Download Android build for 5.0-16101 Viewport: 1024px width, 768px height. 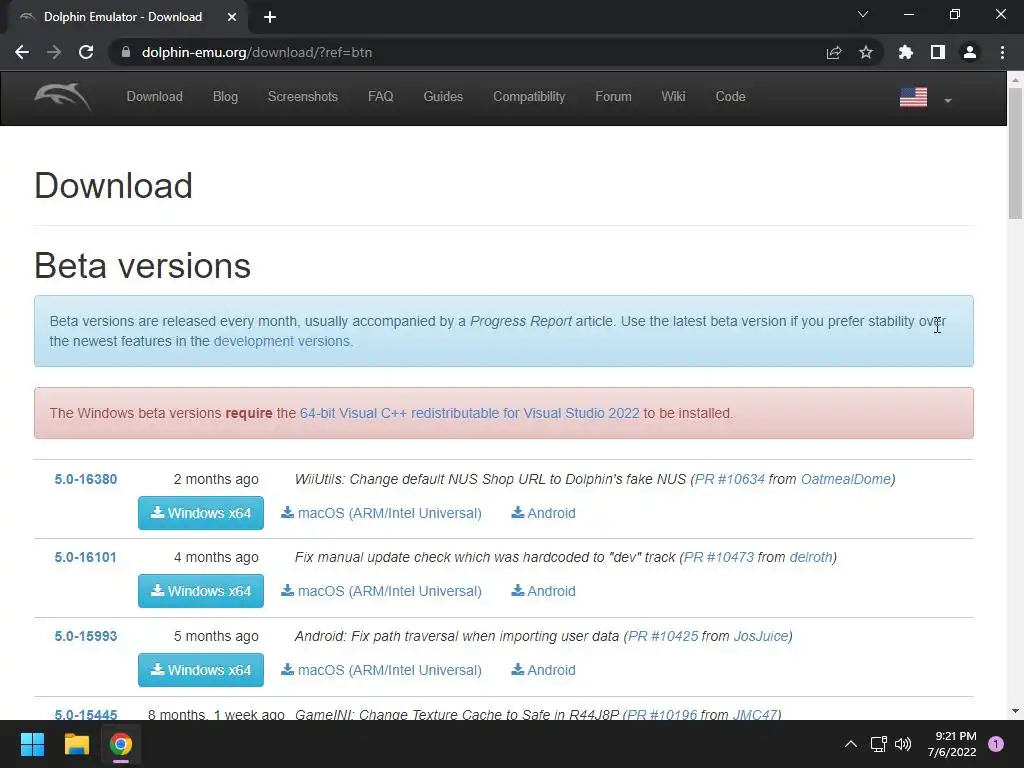tap(543, 591)
